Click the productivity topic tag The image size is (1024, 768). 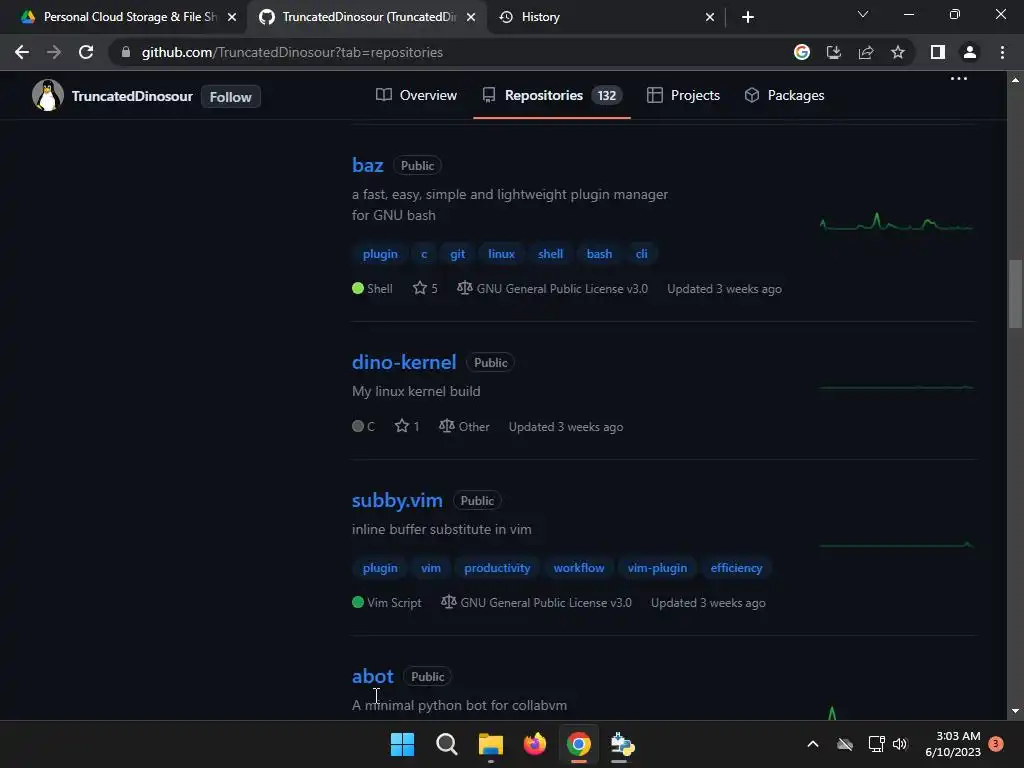[497, 568]
